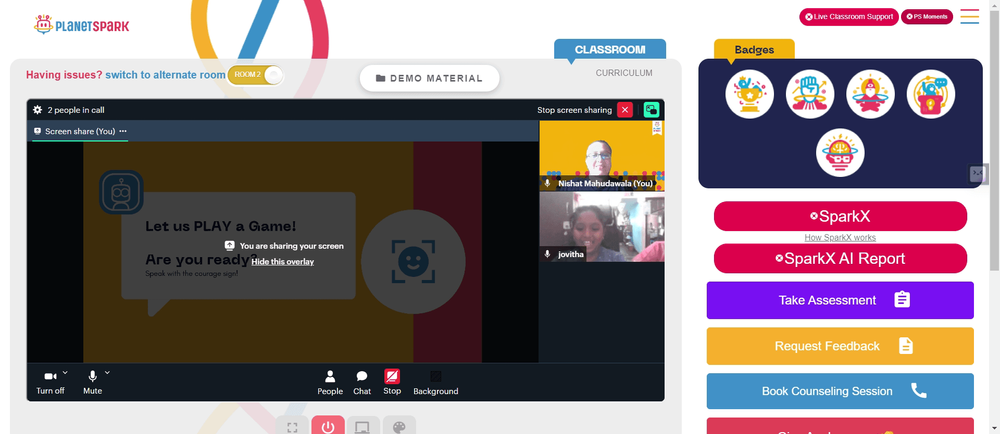
Task: Click the scan face smiley icon in shared screen
Action: point(413,261)
